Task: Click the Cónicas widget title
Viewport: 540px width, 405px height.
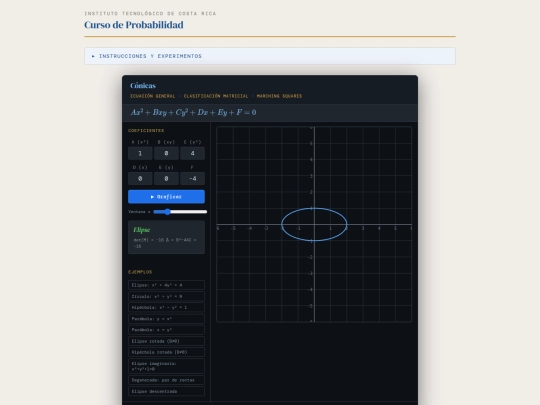Action: coord(143,85)
